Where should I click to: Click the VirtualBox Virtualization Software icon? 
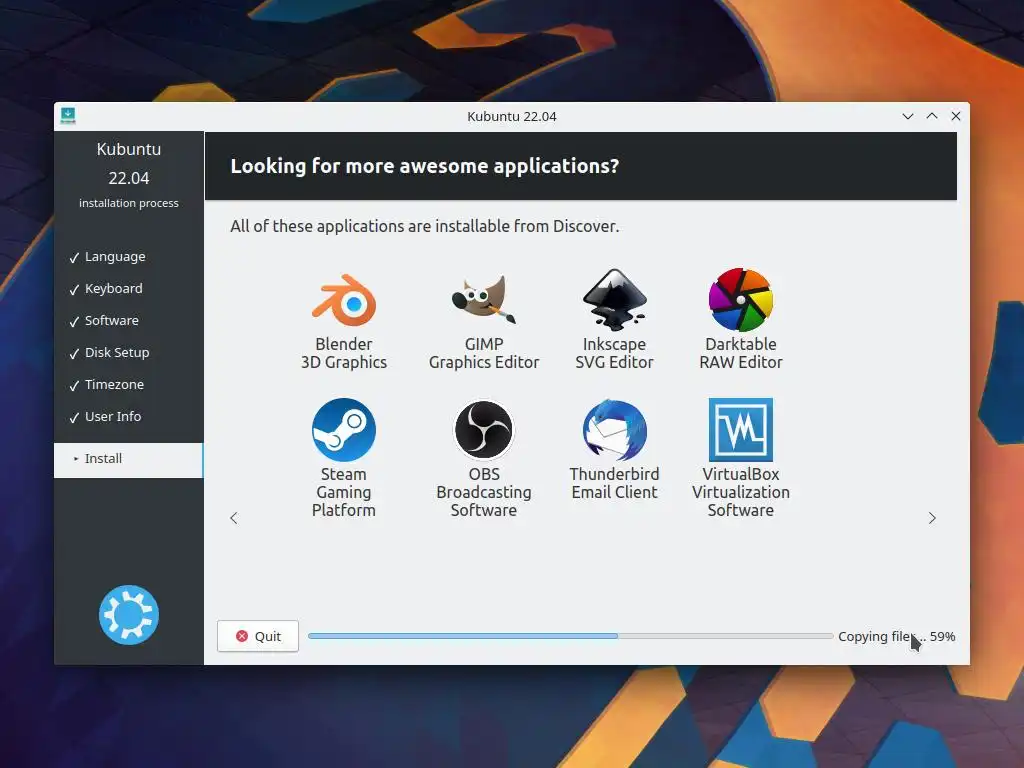[741, 430]
